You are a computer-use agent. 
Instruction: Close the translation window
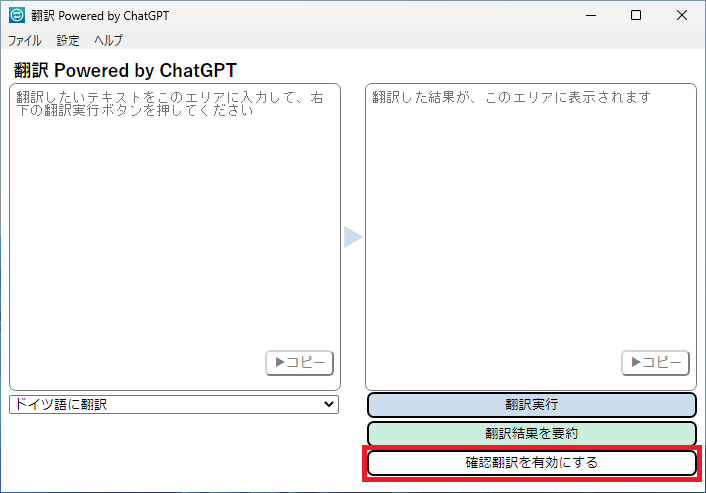[682, 15]
